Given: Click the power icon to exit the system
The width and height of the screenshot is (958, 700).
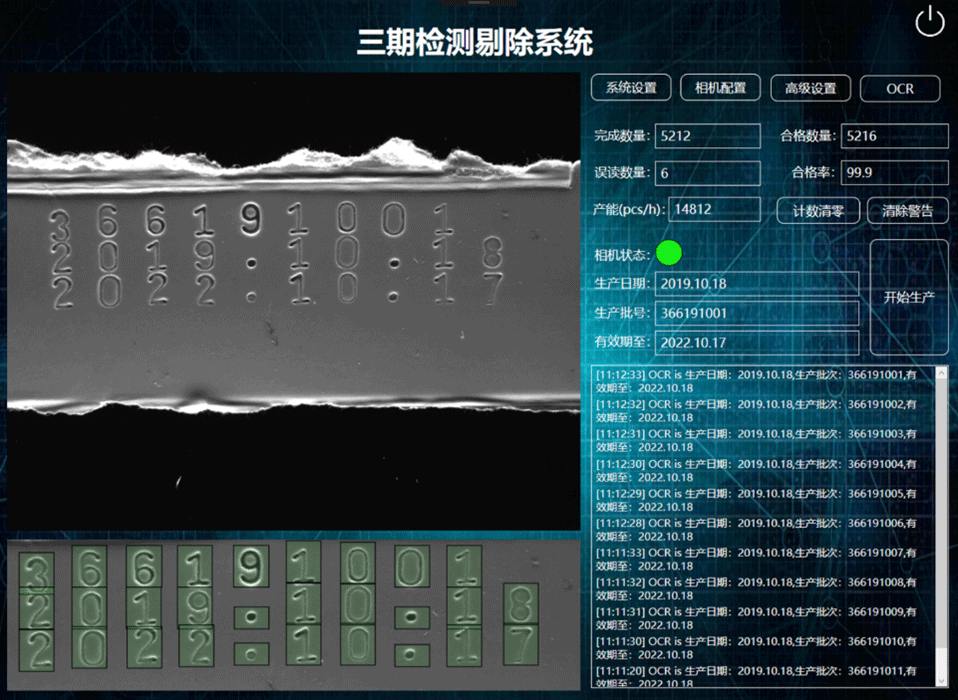Looking at the screenshot, I should point(929,21).
